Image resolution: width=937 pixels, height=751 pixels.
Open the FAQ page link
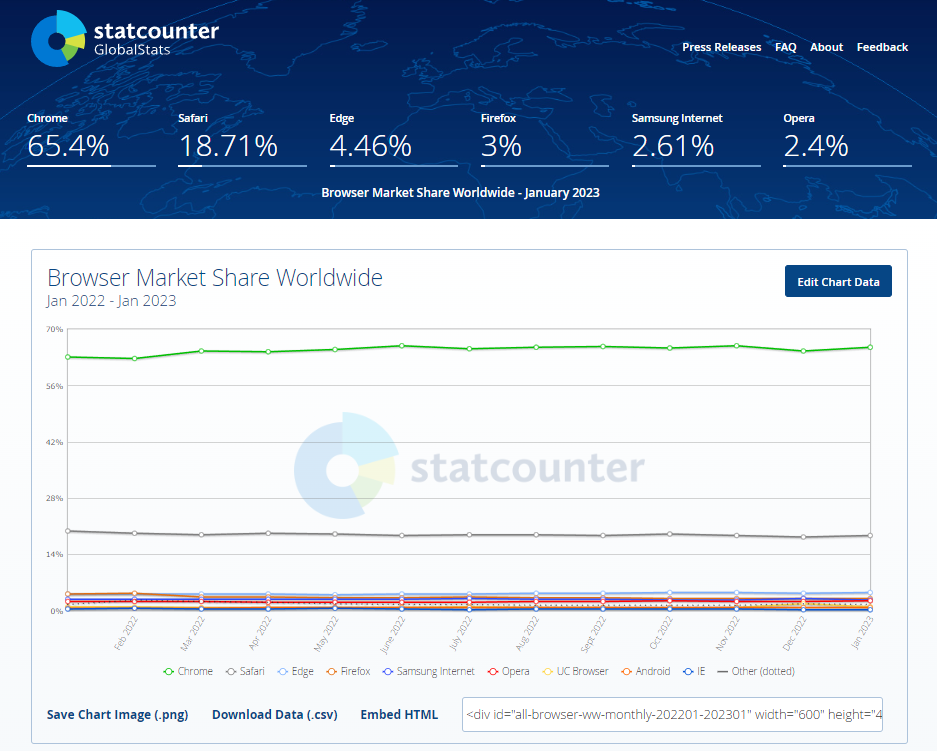click(x=785, y=47)
